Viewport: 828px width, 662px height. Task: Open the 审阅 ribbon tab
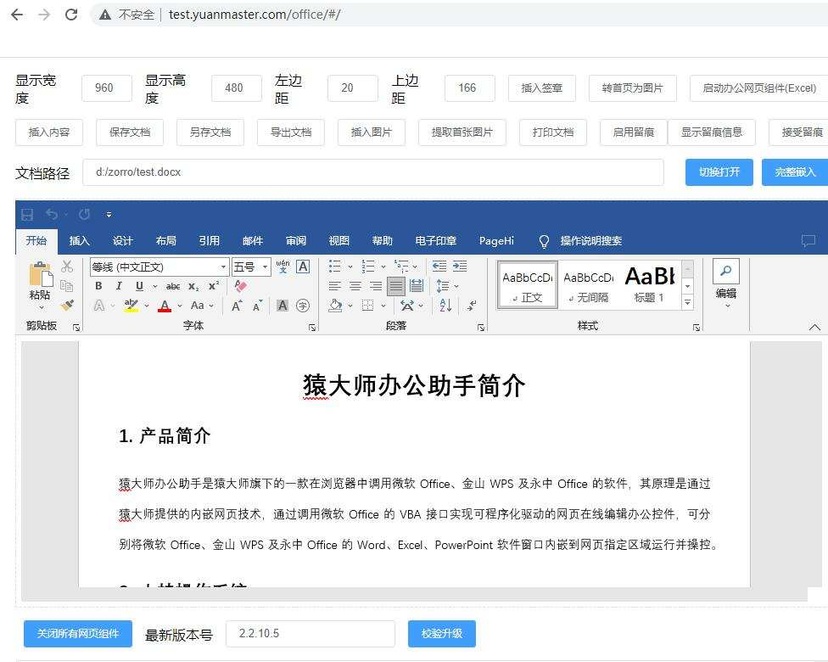(x=296, y=241)
